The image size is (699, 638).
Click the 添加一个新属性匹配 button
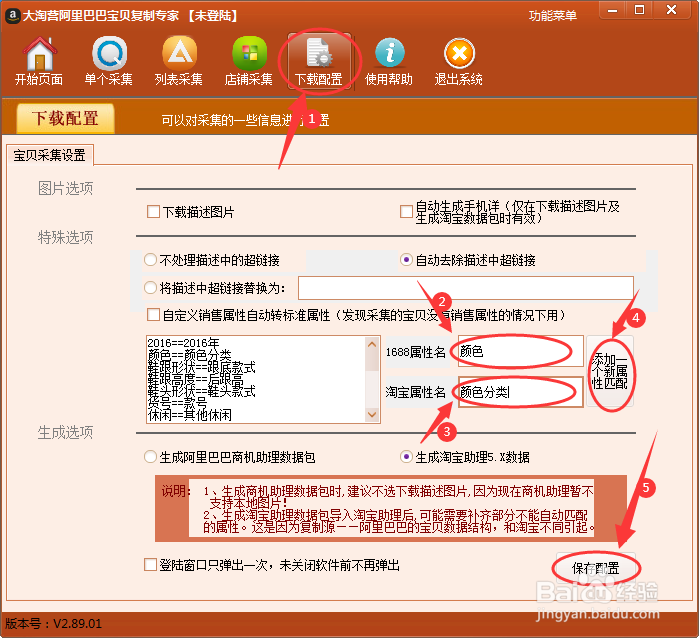610,371
